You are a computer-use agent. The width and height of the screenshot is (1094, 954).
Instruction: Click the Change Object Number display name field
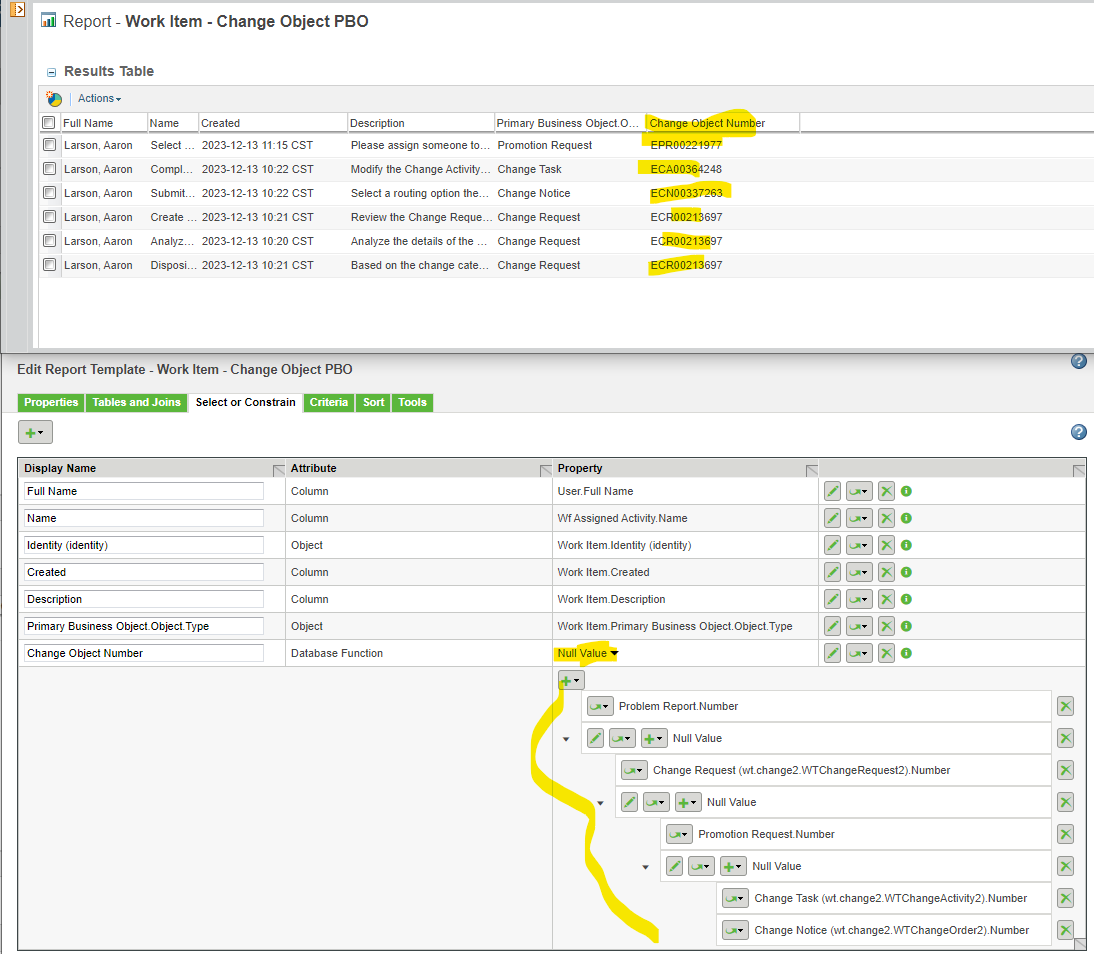point(142,652)
